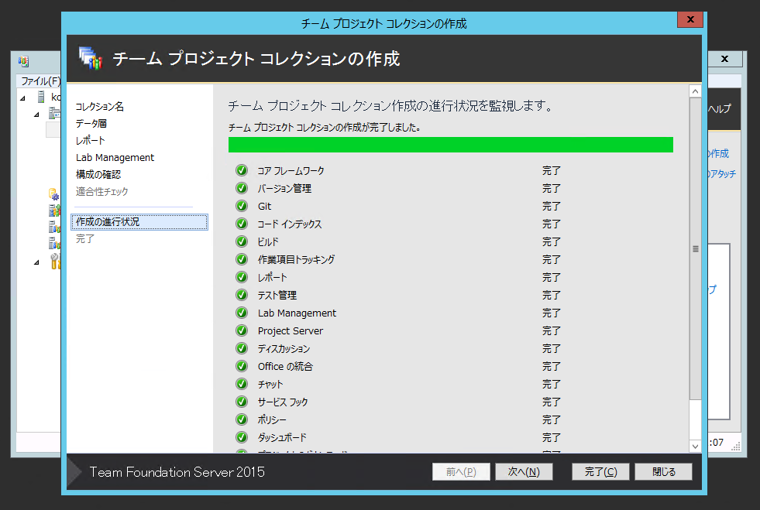760x510 pixels.
Task: Click green check icon beside Git
Action: click(x=241, y=206)
